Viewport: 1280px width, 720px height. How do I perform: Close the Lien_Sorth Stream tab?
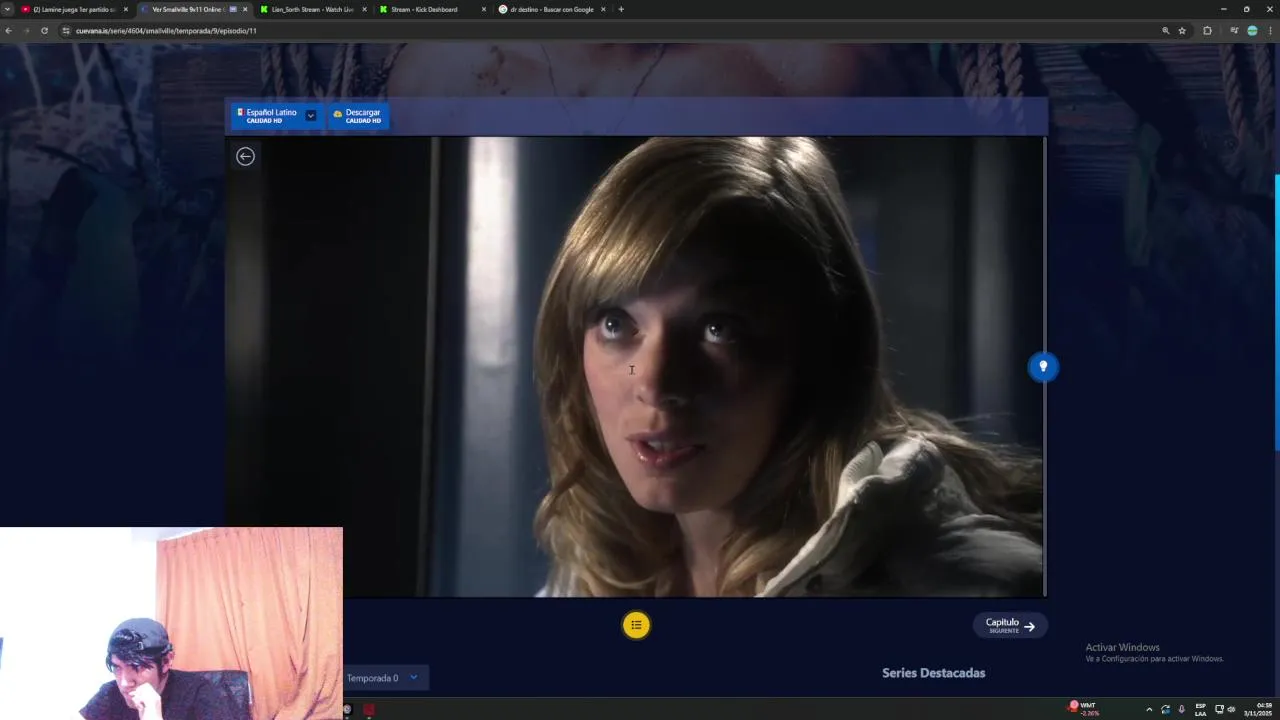click(x=364, y=9)
